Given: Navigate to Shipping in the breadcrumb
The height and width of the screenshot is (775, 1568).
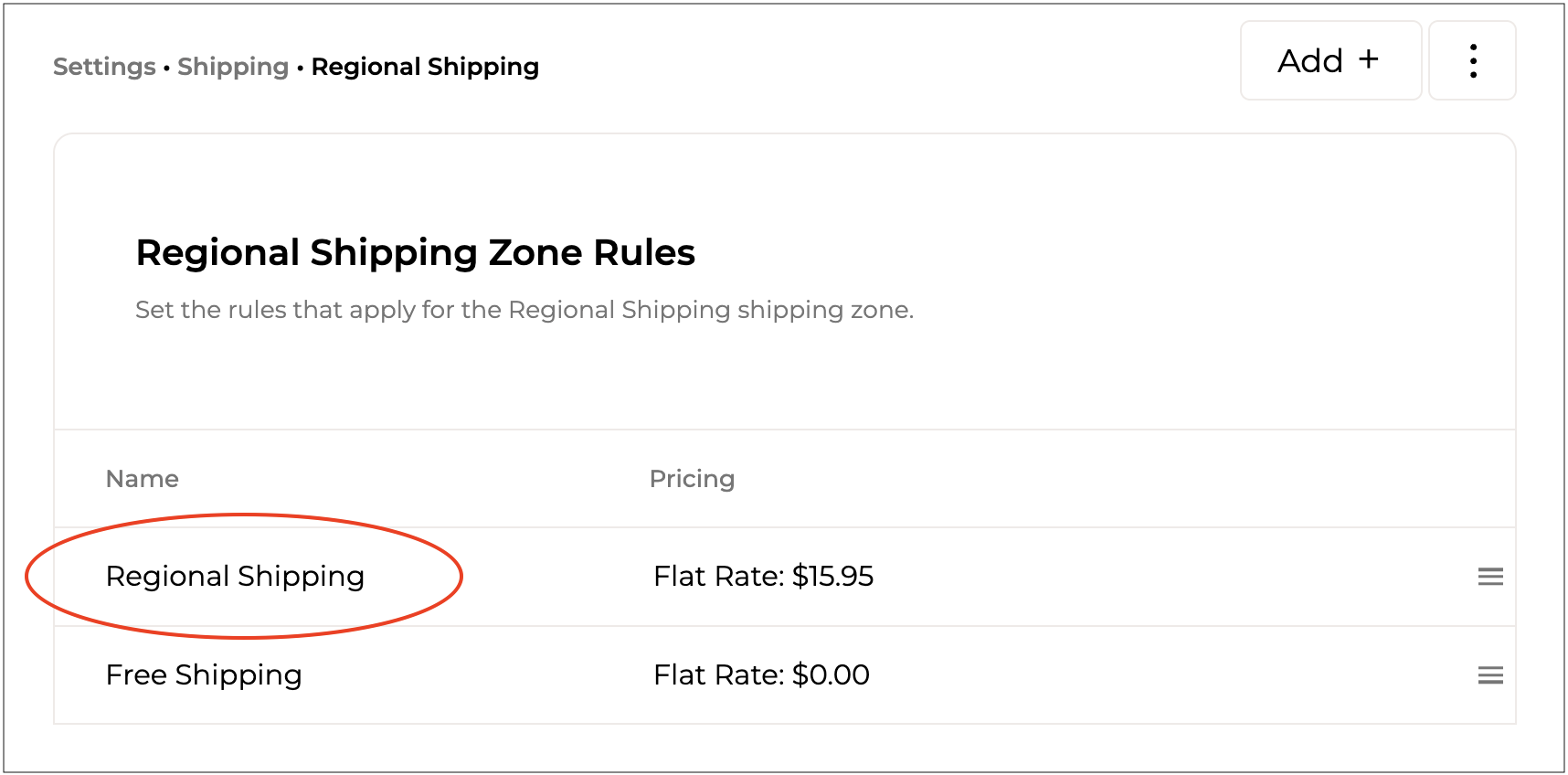Looking at the screenshot, I should [233, 67].
